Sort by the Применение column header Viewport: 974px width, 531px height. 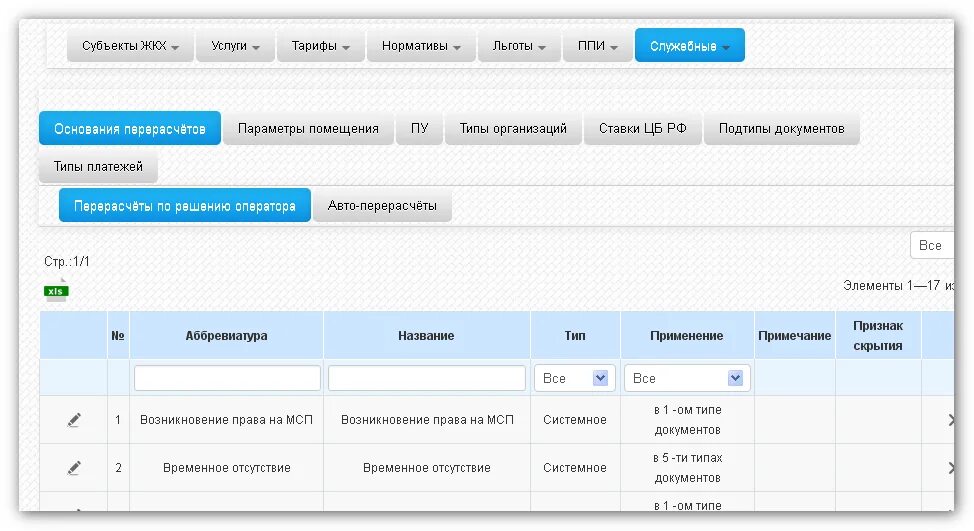pyautogui.click(x=686, y=335)
